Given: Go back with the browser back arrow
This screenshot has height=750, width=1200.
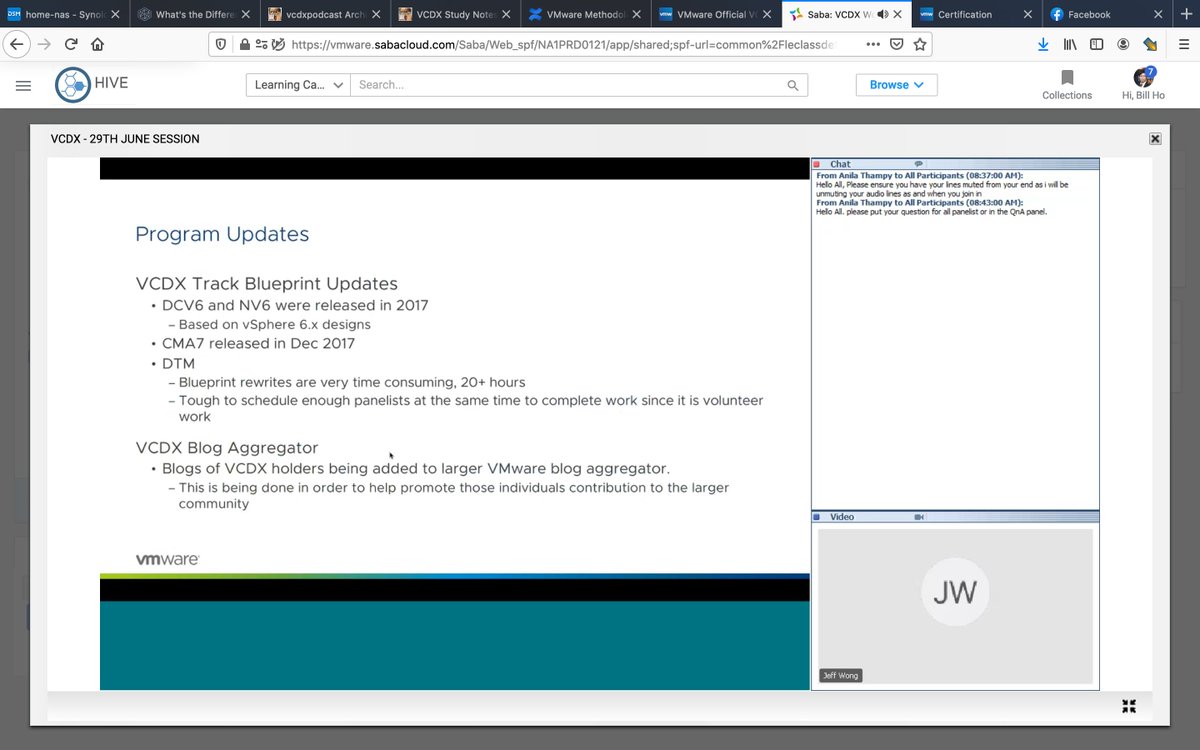Looking at the screenshot, I should pos(17,44).
